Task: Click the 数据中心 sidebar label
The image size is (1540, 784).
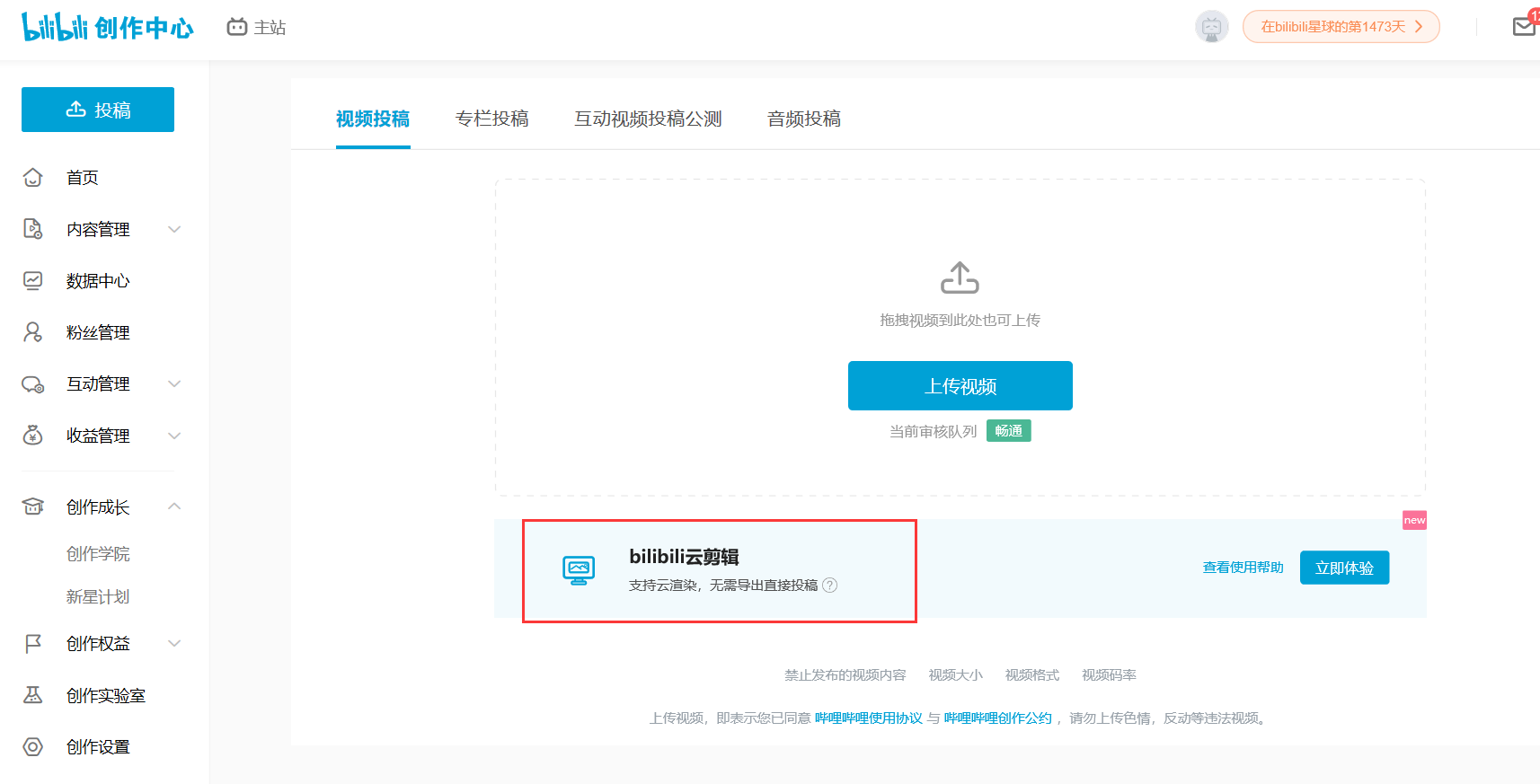Action: tap(98, 281)
